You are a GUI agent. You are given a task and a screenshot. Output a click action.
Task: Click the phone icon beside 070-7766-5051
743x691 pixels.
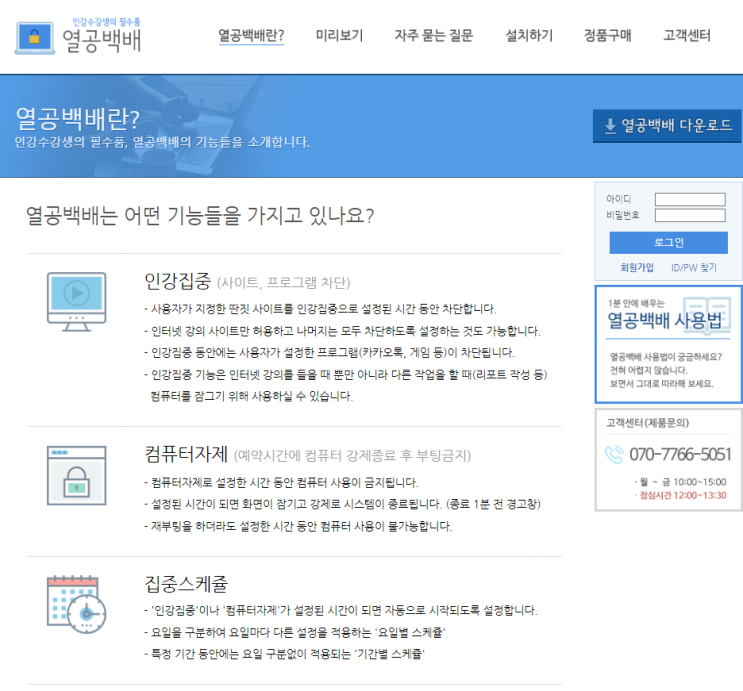(x=614, y=455)
